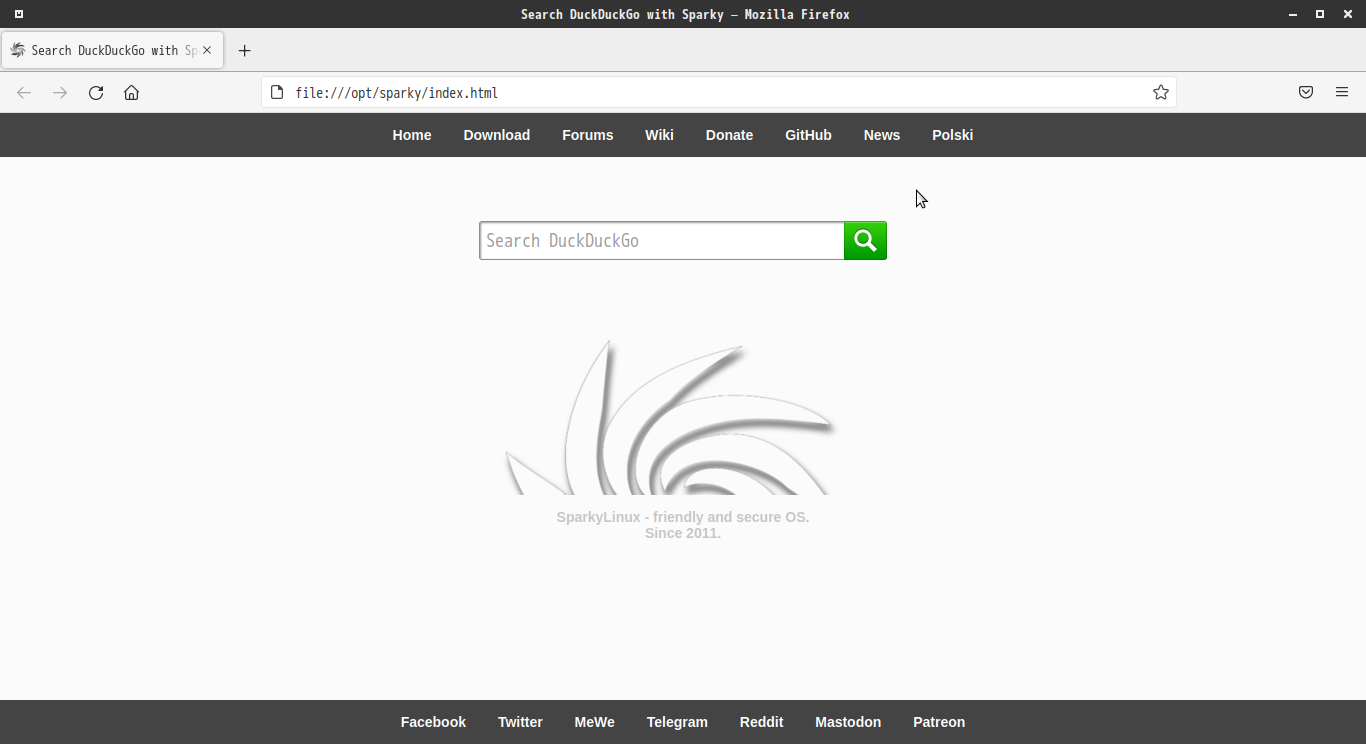1366x744 pixels.
Task: Open the window menu icon in title bar
Action: tap(19, 14)
